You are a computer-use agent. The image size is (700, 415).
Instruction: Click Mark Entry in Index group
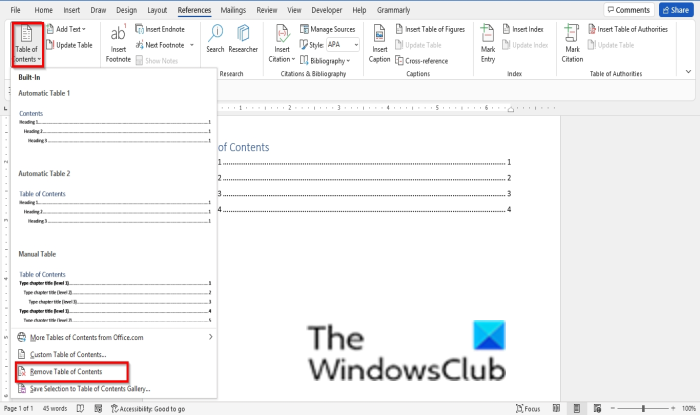488,44
